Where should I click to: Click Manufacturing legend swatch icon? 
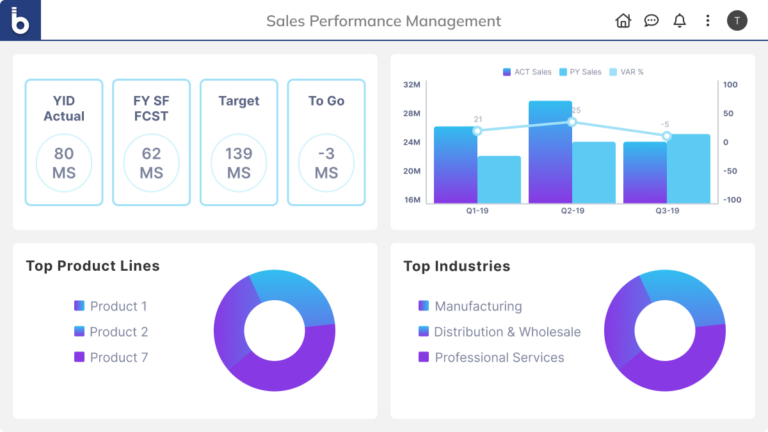[423, 306]
